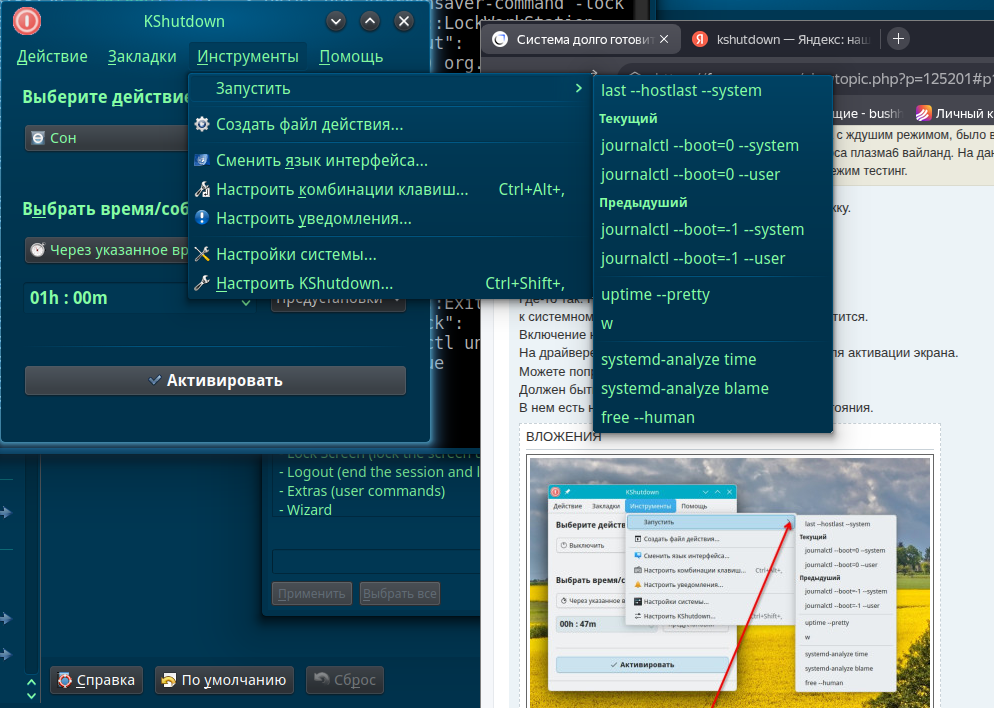
Task: Click the Активировать button
Action: point(216,380)
